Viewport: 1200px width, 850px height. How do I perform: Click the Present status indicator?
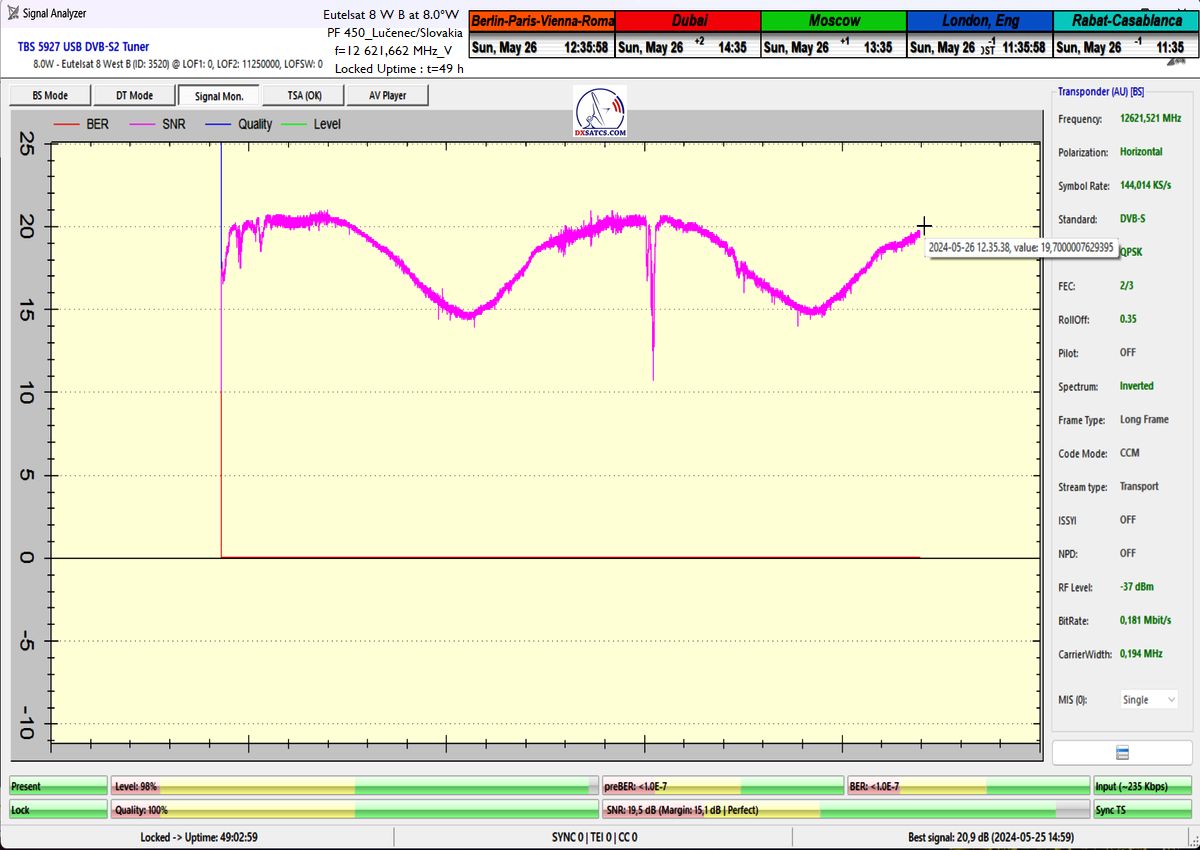57,787
